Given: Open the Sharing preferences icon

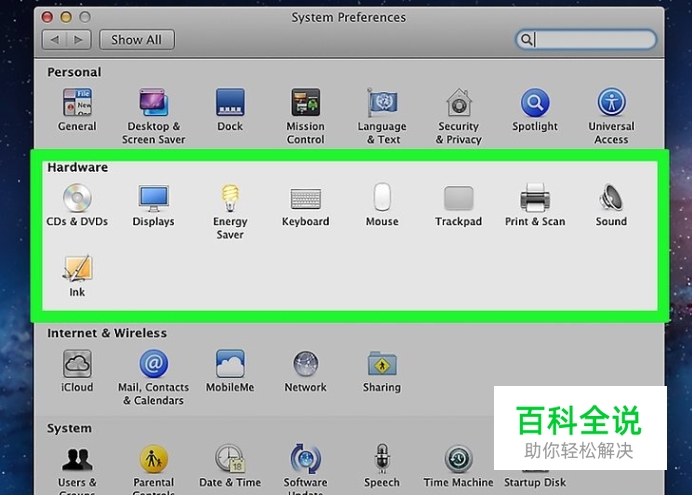Looking at the screenshot, I should coord(382,364).
